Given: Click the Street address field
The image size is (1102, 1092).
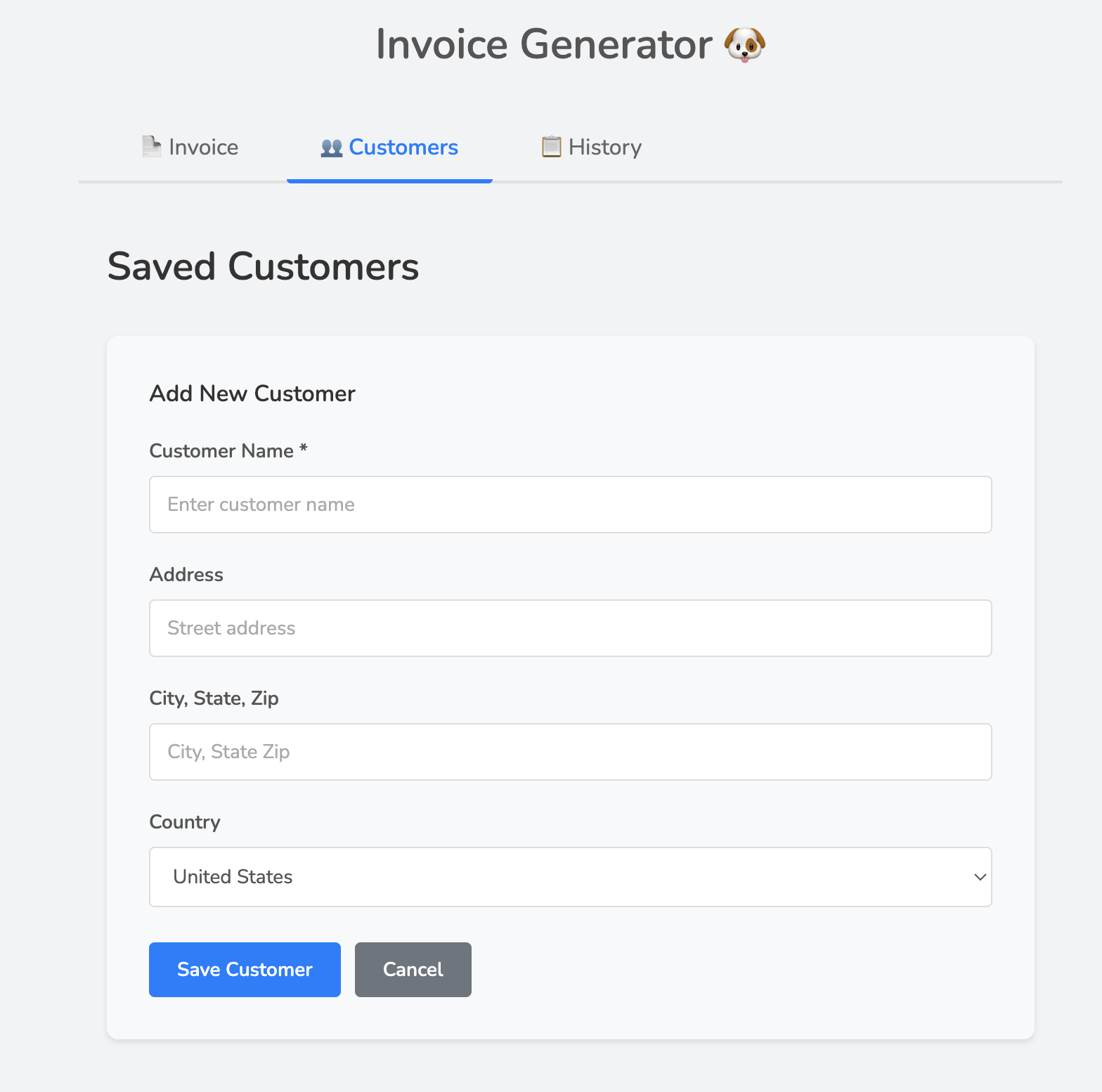Looking at the screenshot, I should click(569, 628).
